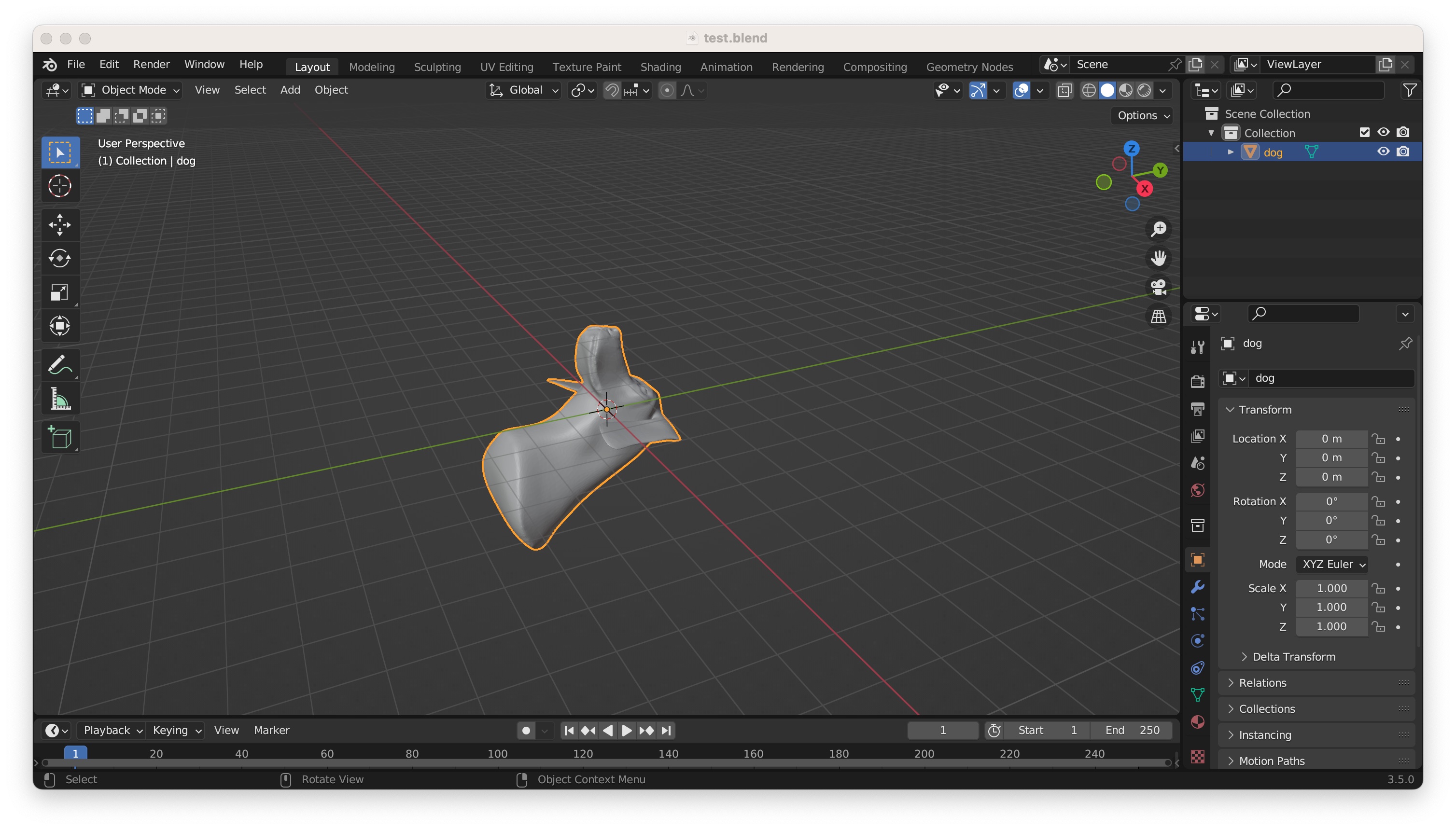This screenshot has width=1456, height=830.
Task: Click the zoom magnifier icon in viewport
Action: 1159,229
